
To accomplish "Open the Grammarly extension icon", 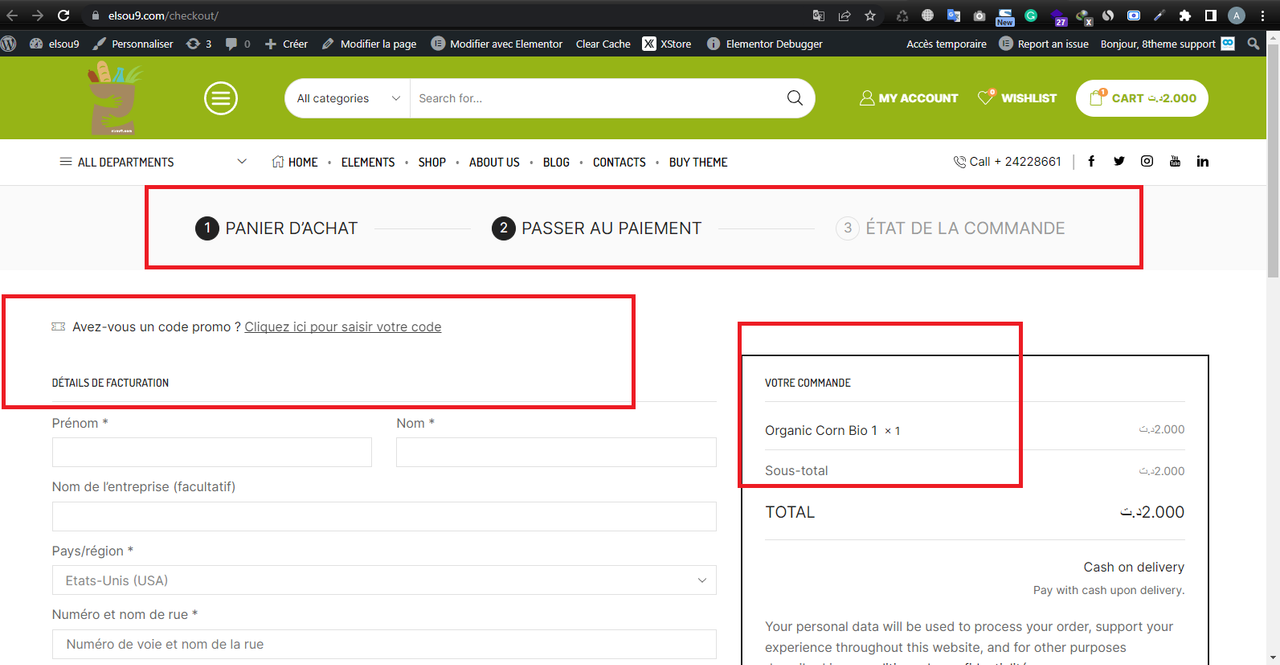I will point(1031,16).
